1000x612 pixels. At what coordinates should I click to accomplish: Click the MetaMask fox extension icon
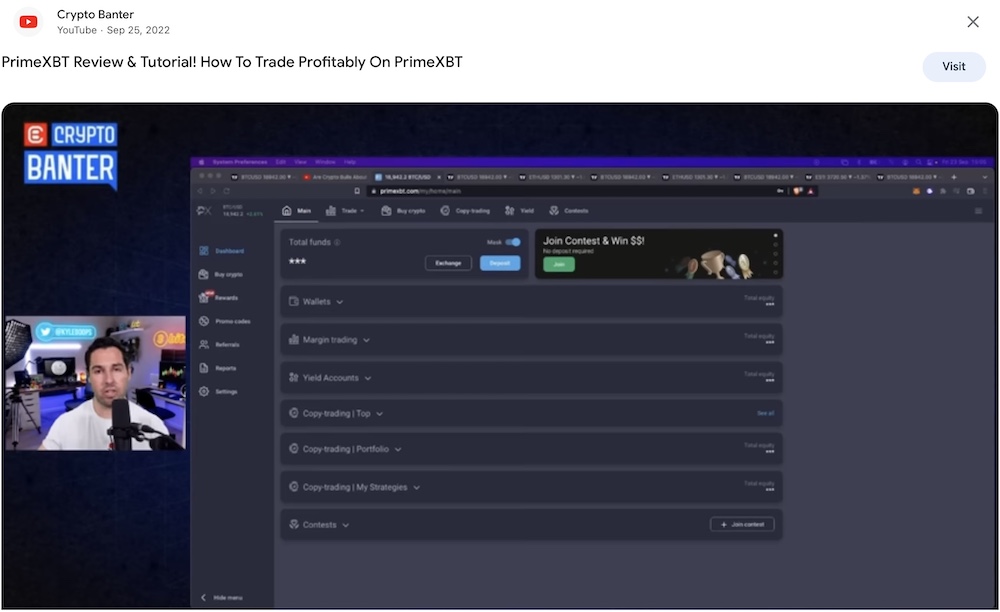(916, 191)
